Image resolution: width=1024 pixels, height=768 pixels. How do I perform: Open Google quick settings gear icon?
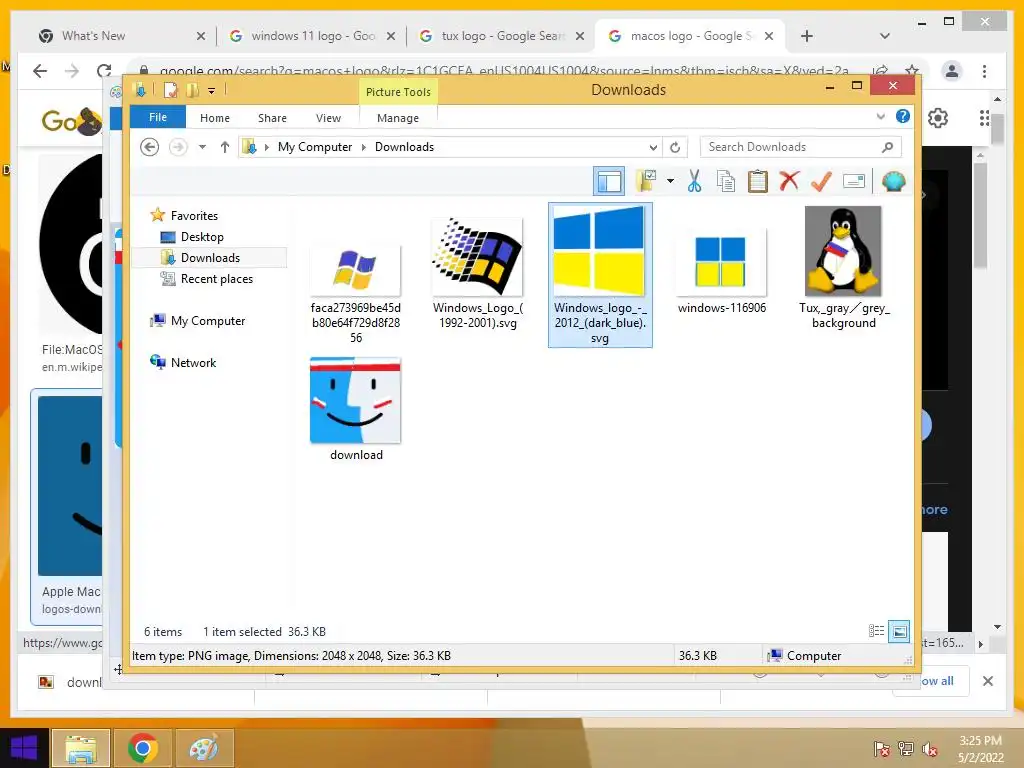938,118
